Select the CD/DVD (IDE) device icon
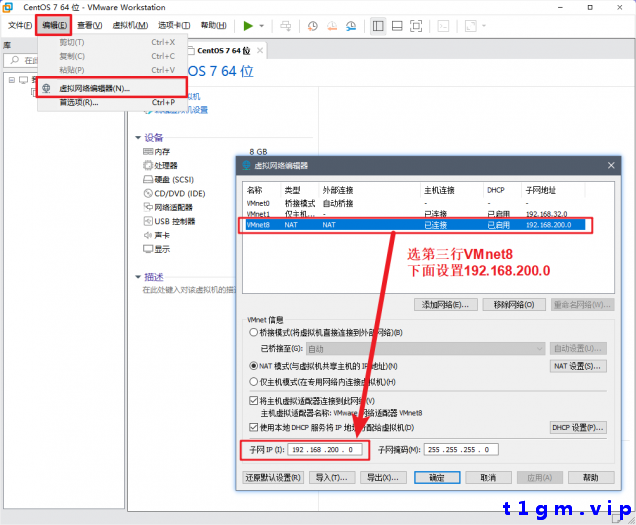 pos(148,193)
